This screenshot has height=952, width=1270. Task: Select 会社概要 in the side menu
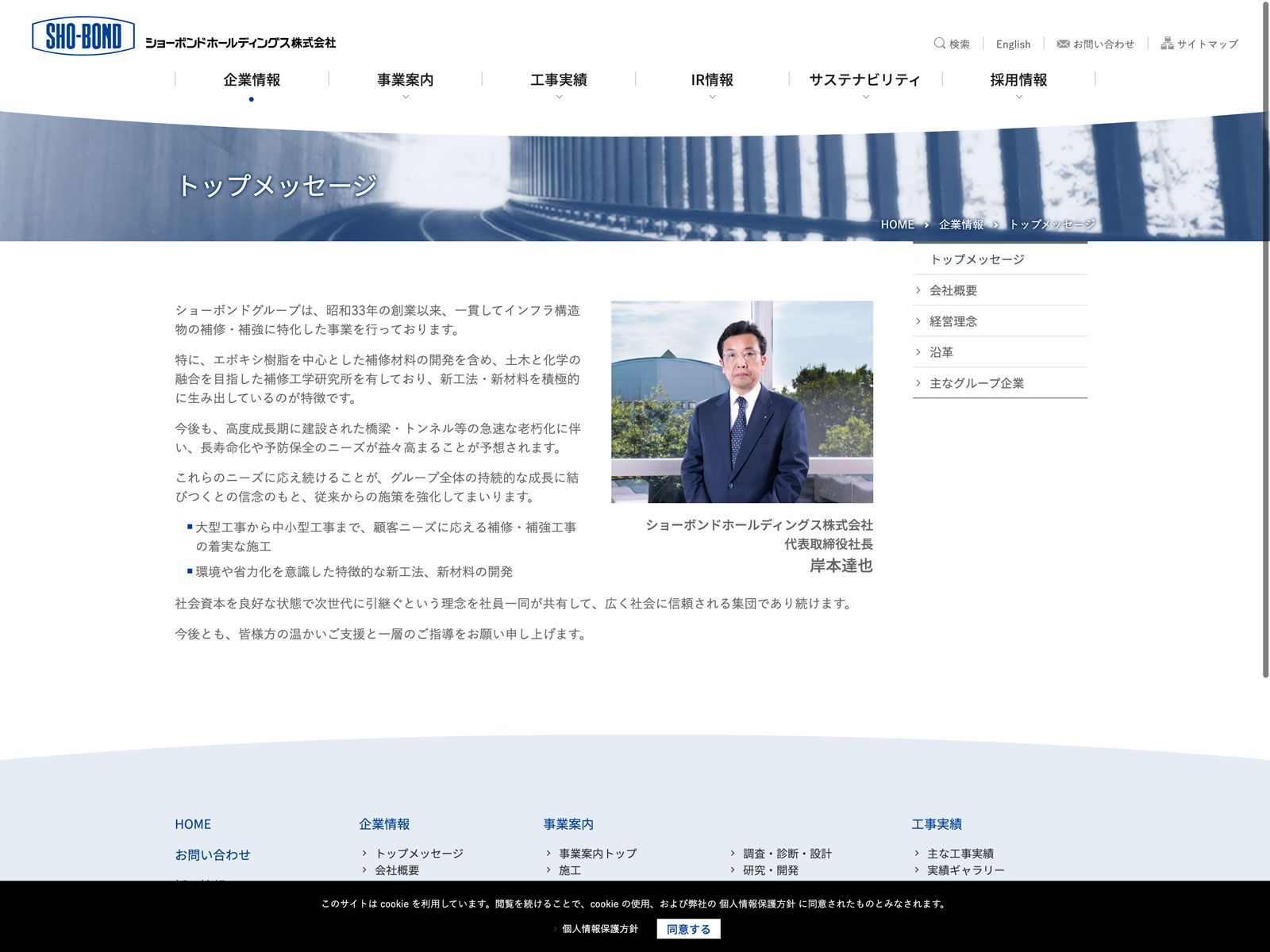953,290
